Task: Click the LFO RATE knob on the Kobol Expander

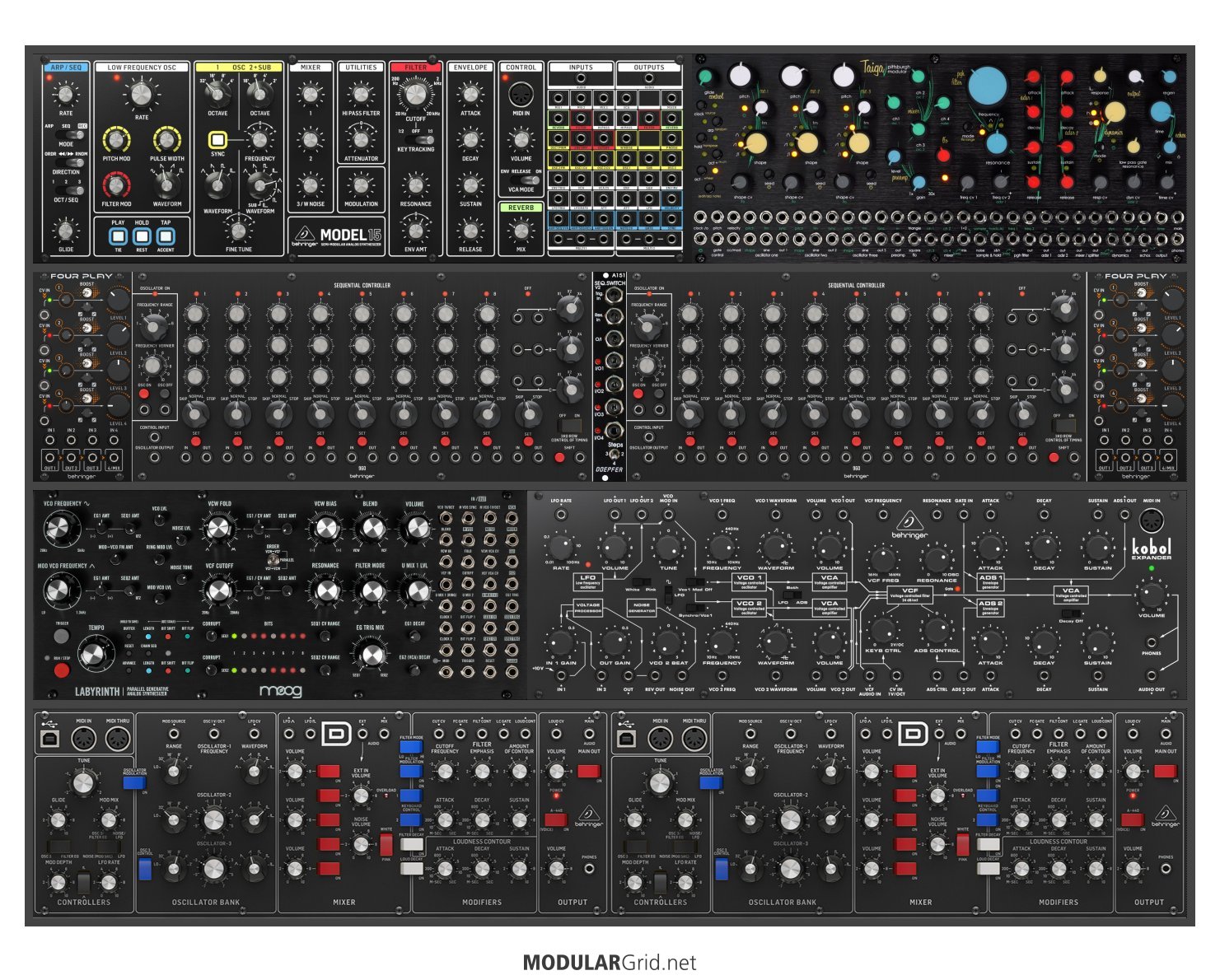Action: pos(561,546)
